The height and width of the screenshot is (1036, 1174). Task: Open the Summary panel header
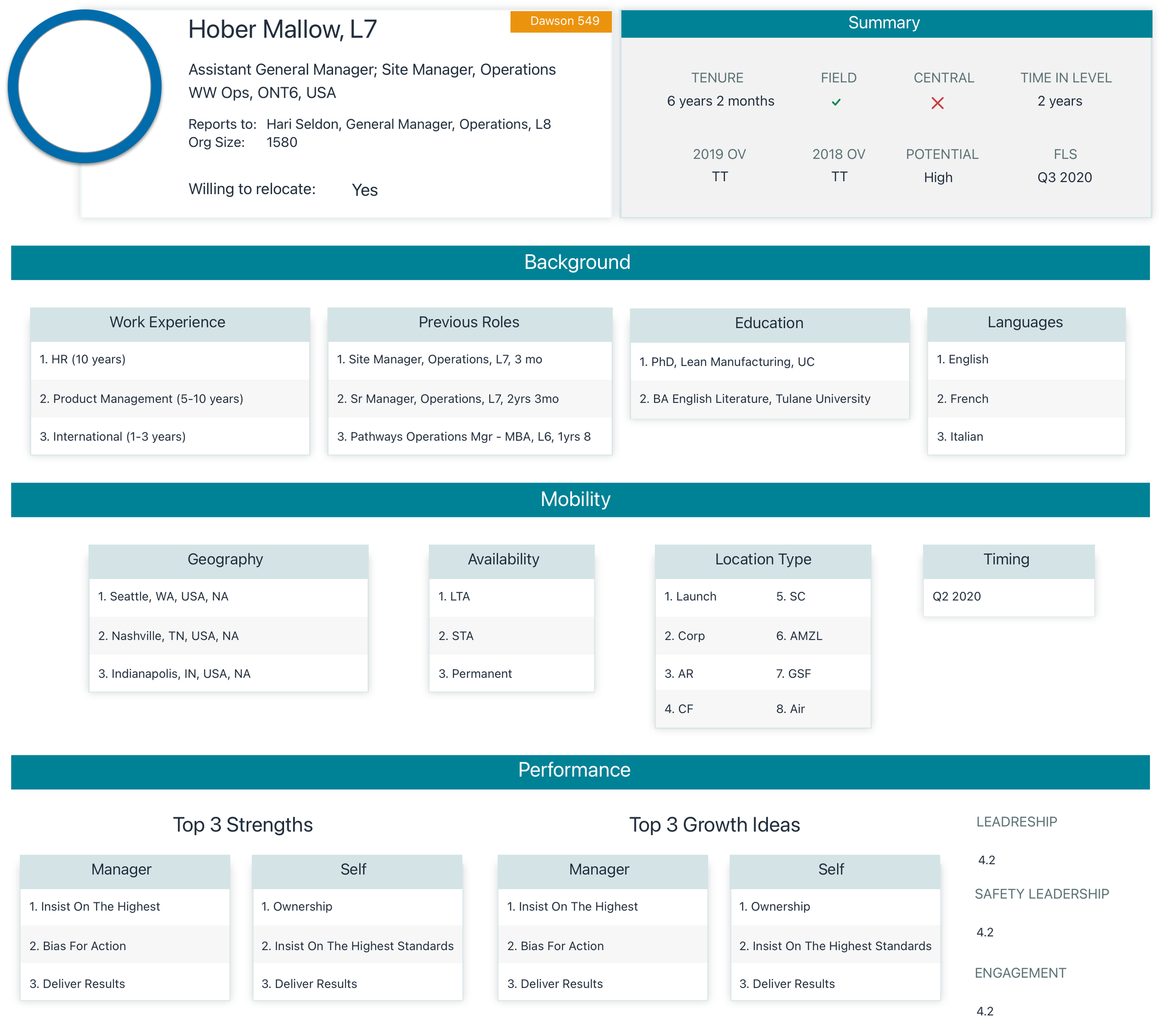886,23
